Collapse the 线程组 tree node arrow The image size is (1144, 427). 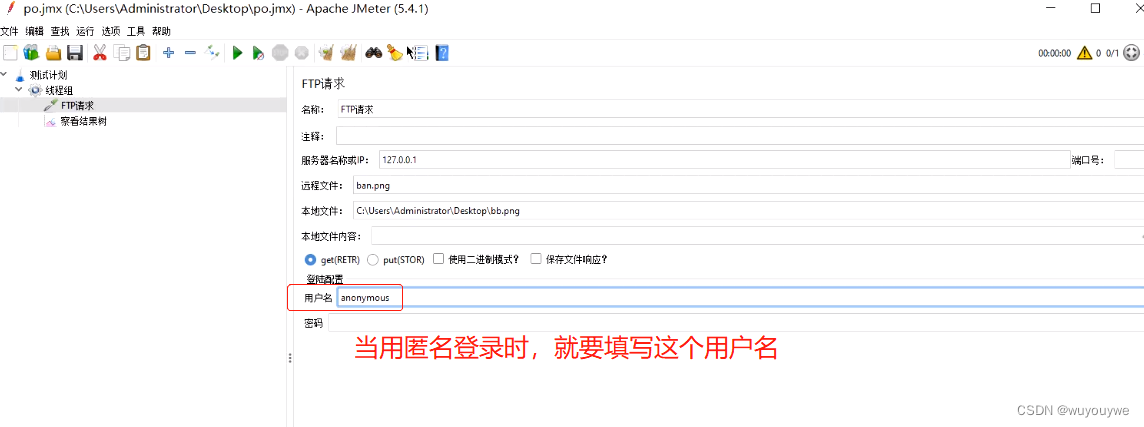[x=18, y=90]
